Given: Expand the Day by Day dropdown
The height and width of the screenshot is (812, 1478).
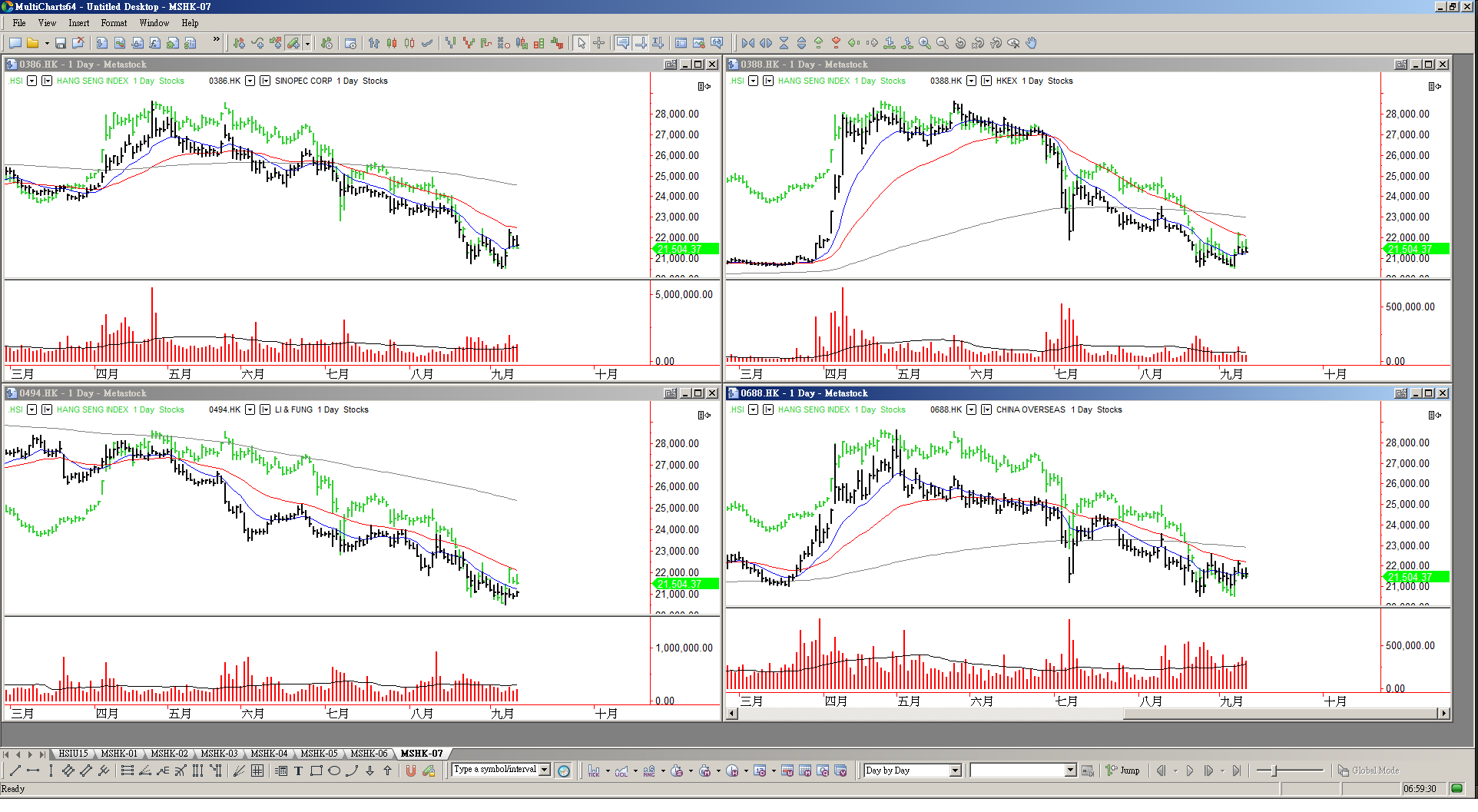Looking at the screenshot, I should click(955, 771).
